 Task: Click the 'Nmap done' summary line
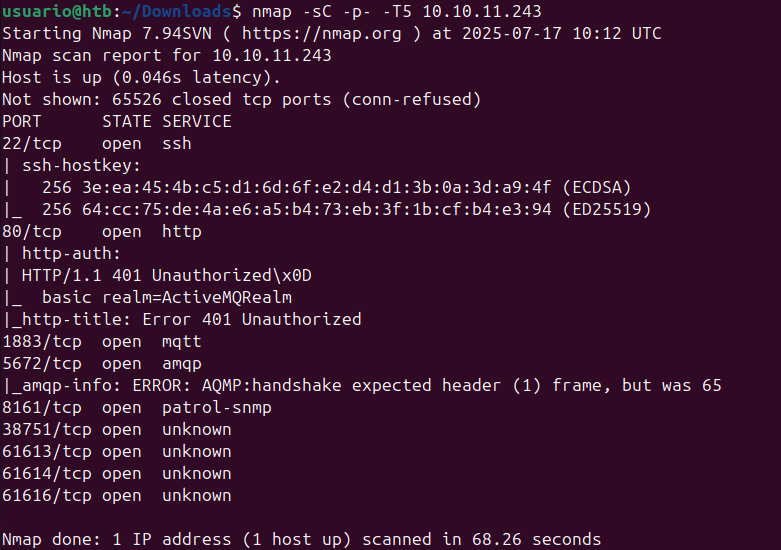click(x=301, y=539)
